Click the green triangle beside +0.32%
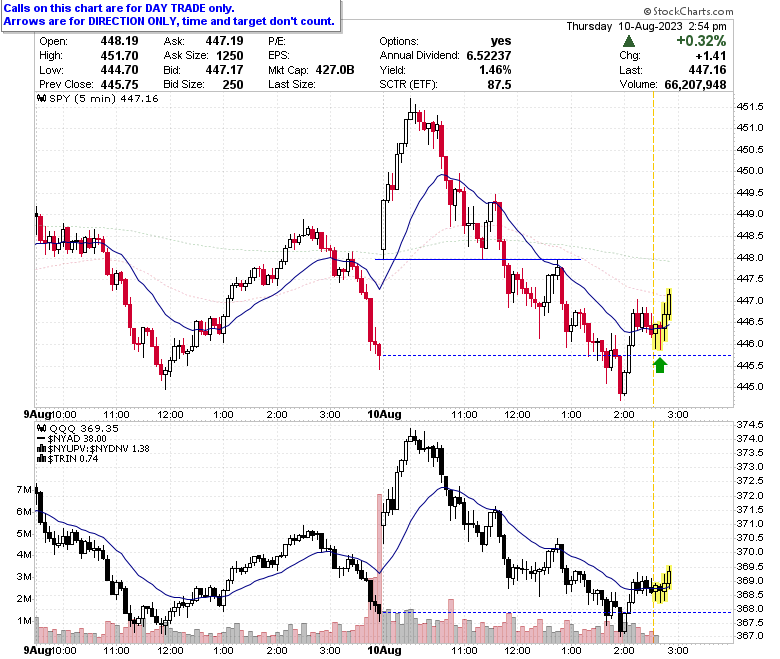The image size is (780, 659). [x=629, y=41]
